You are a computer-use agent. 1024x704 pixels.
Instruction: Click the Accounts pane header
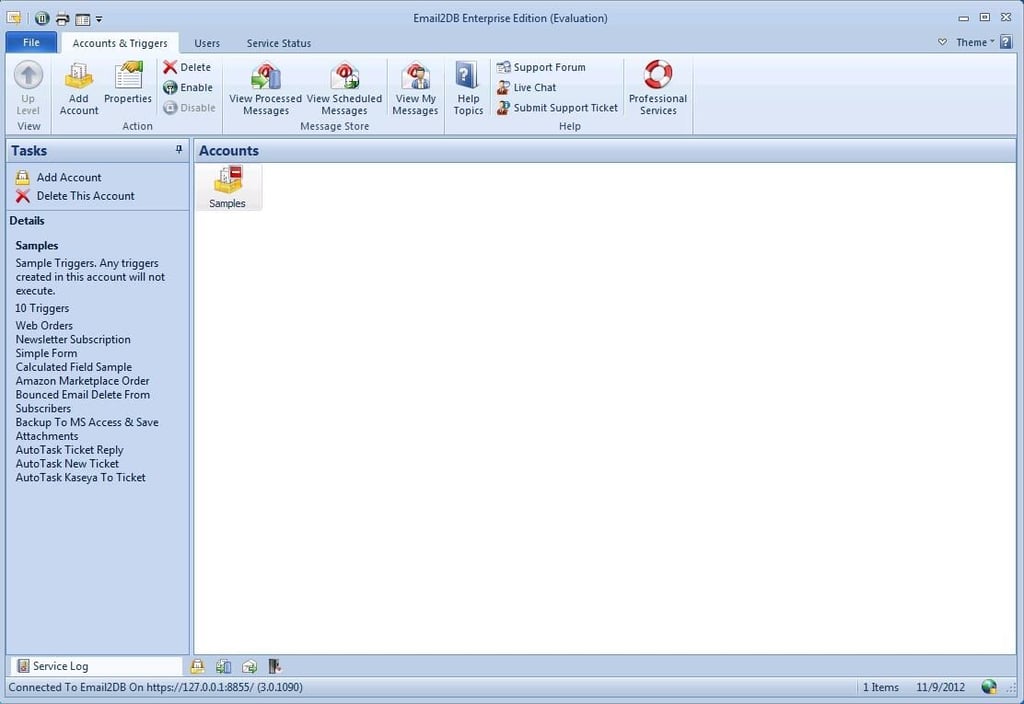click(x=605, y=151)
